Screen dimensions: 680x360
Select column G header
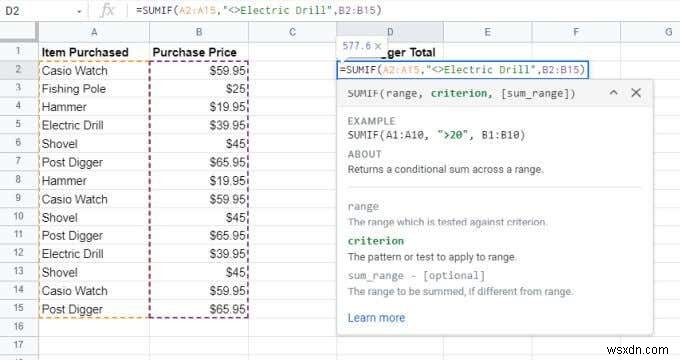[650, 32]
